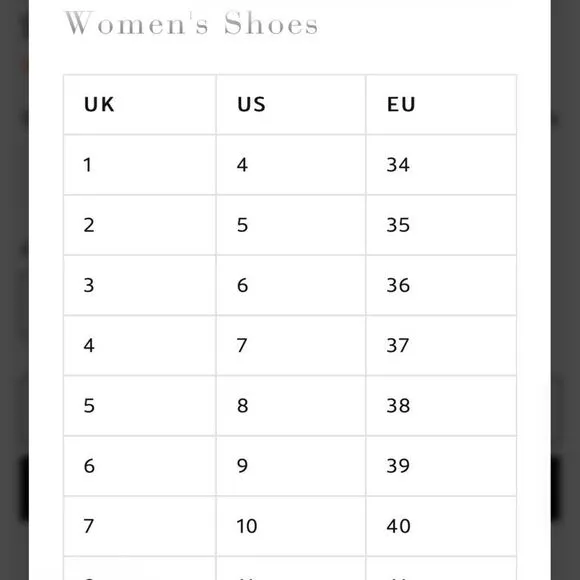
Task: Click EU size 36 cell
Action: 441,286
